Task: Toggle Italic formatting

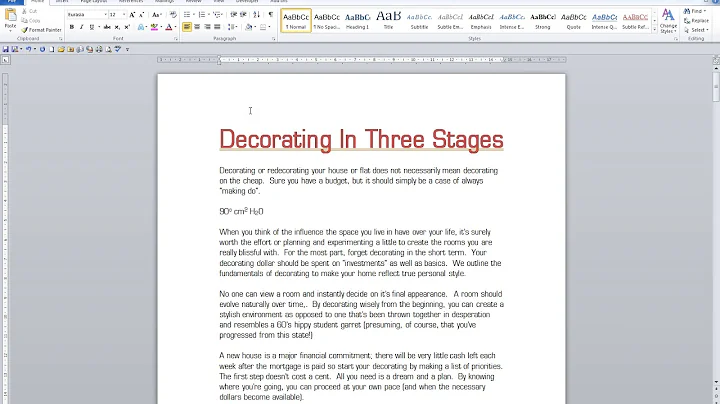Action: (81, 27)
